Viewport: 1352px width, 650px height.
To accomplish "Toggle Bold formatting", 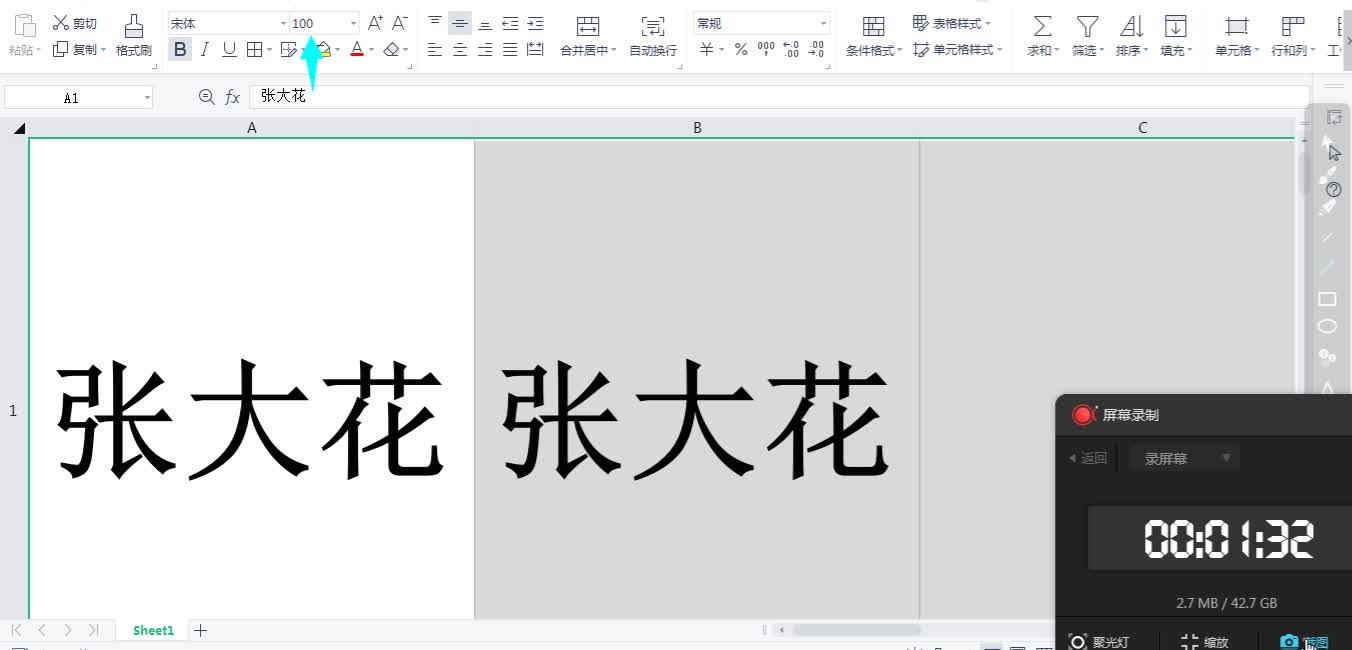I will [180, 49].
